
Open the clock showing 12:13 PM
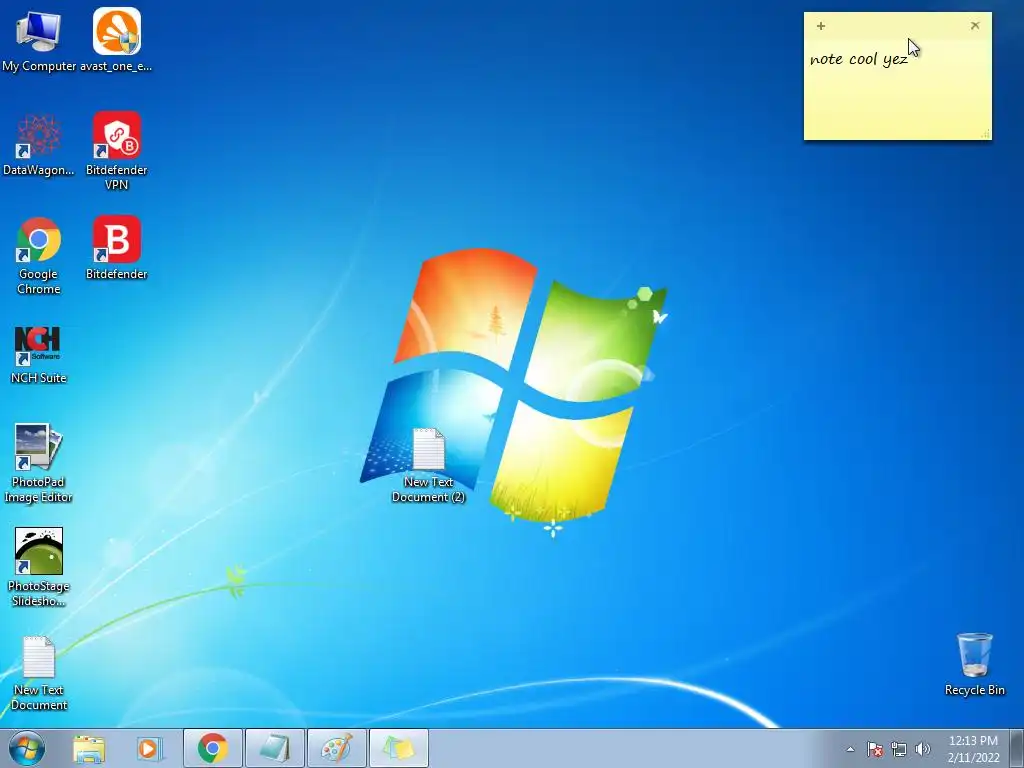tap(973, 749)
